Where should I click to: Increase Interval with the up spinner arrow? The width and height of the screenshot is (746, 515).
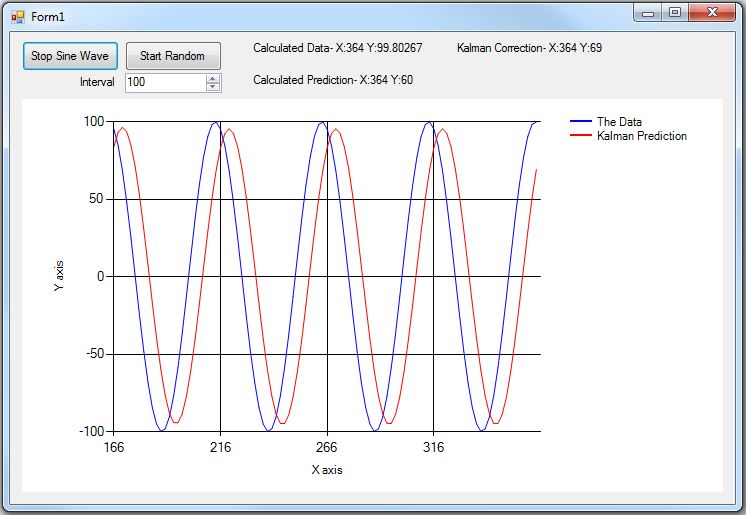(x=213, y=79)
